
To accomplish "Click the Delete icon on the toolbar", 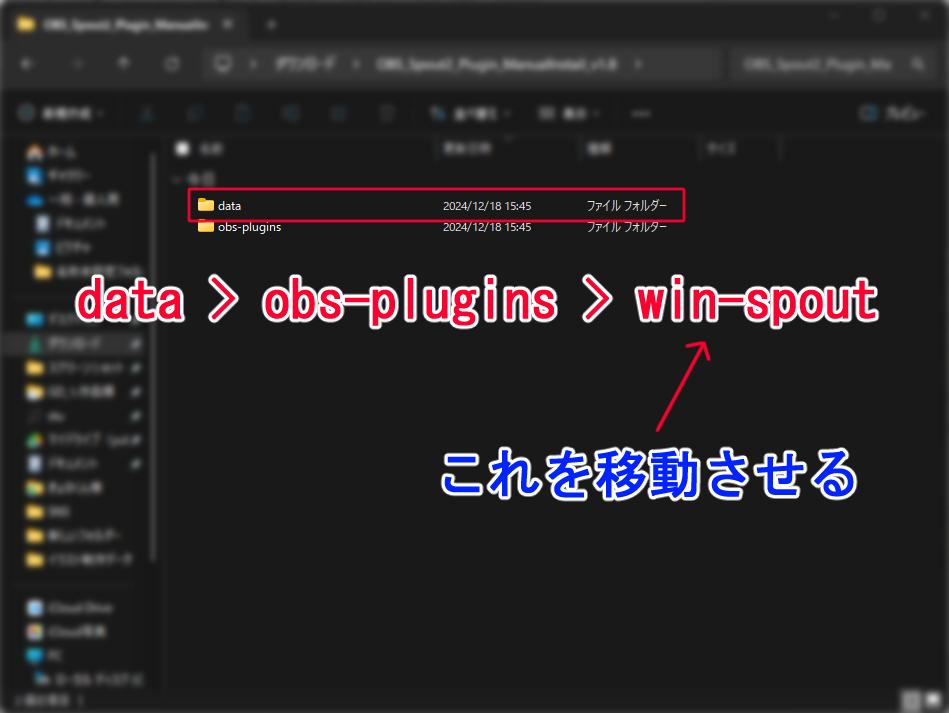I will pos(387,113).
